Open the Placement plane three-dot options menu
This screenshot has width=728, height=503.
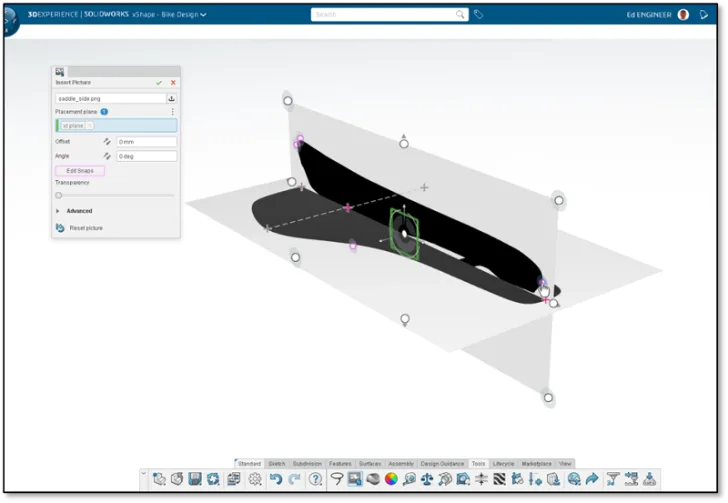point(172,112)
